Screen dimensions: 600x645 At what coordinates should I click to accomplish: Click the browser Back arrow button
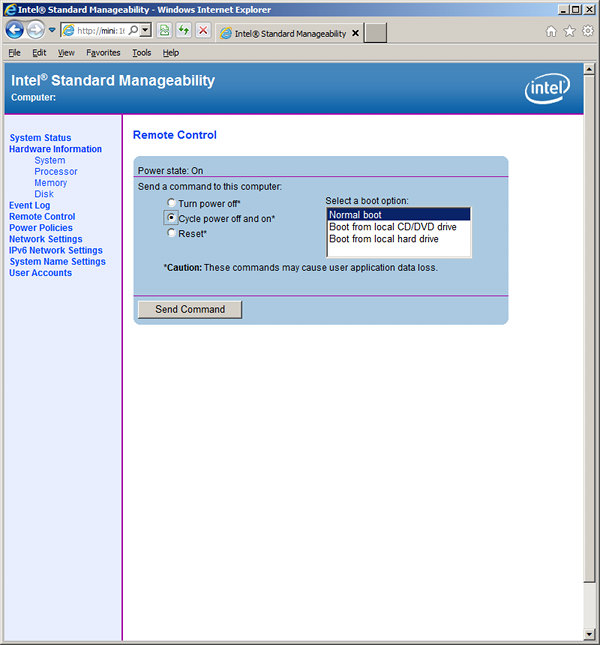click(x=15, y=30)
